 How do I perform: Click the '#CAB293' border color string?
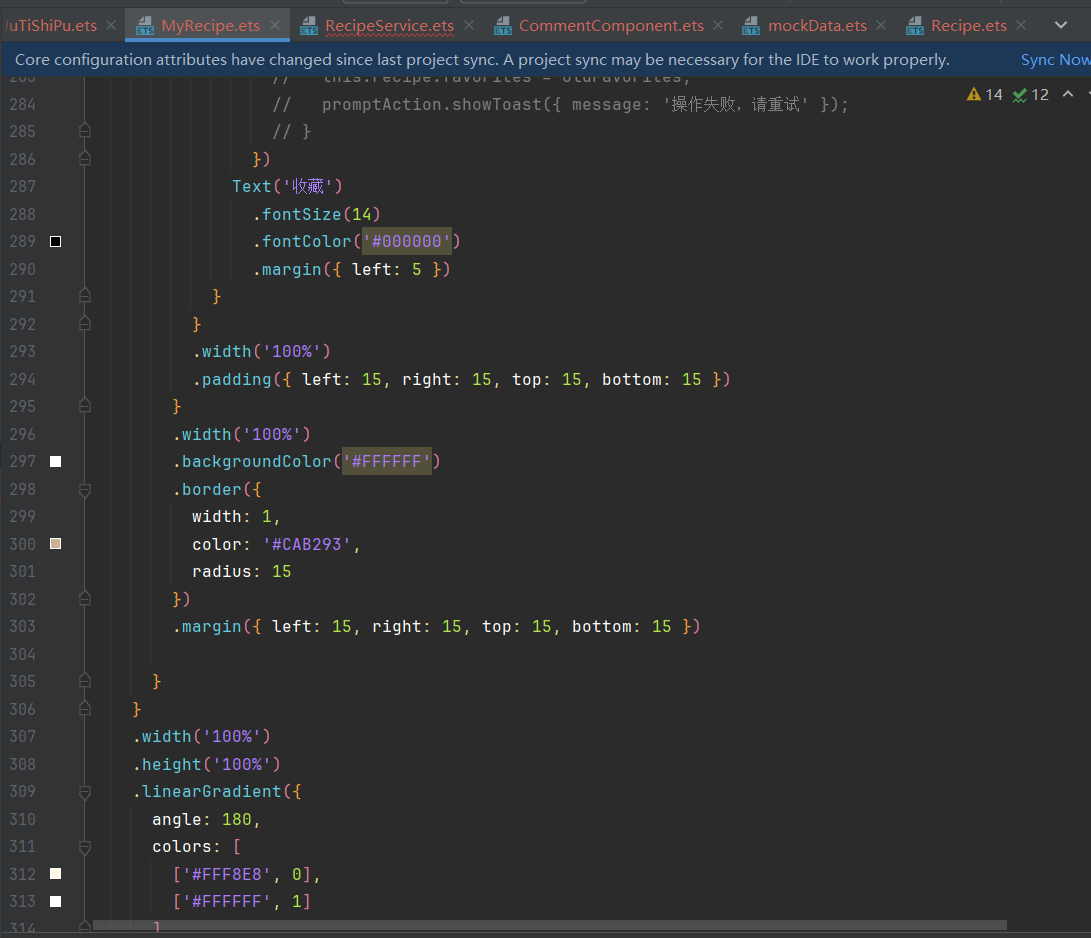(307, 544)
